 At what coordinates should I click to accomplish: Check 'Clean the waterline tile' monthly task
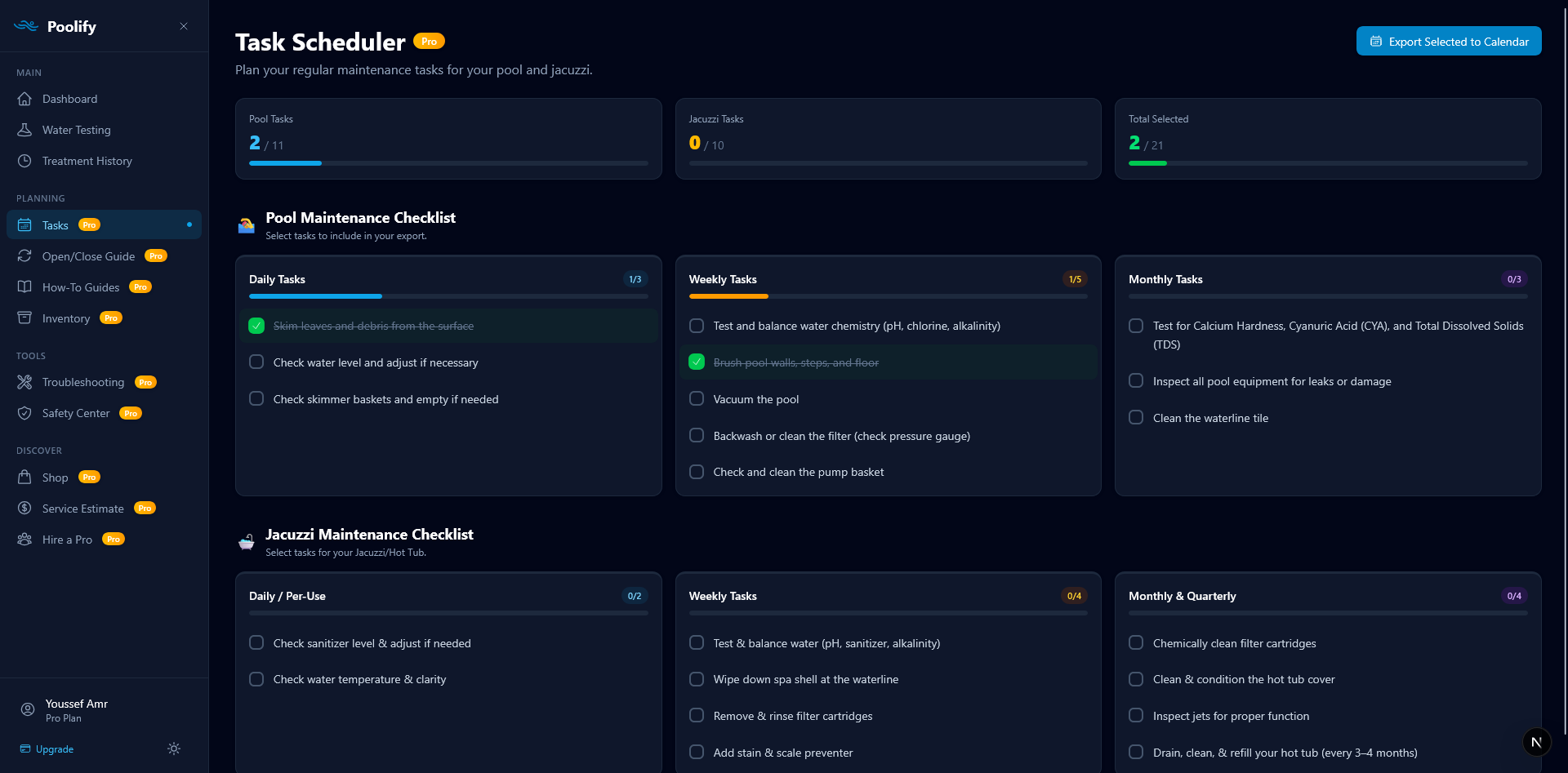click(x=1135, y=417)
